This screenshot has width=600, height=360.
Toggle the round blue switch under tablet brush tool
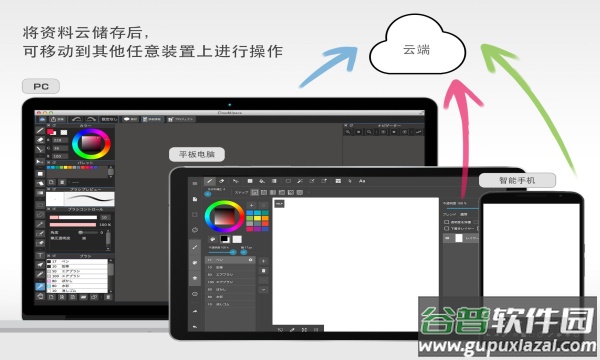(208, 194)
